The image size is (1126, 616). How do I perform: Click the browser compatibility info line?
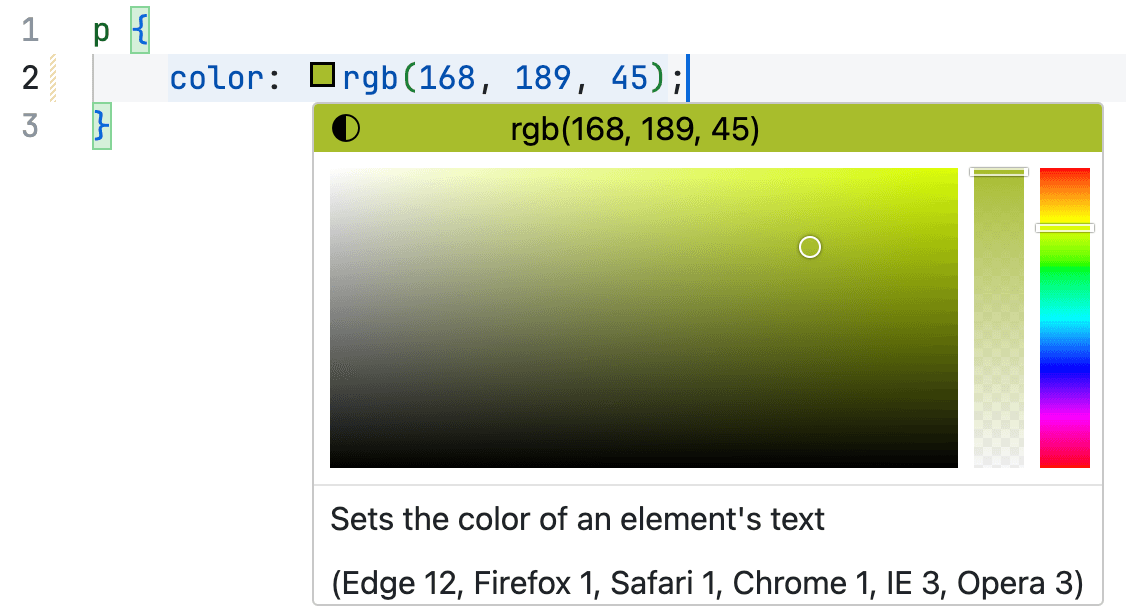coord(707,580)
